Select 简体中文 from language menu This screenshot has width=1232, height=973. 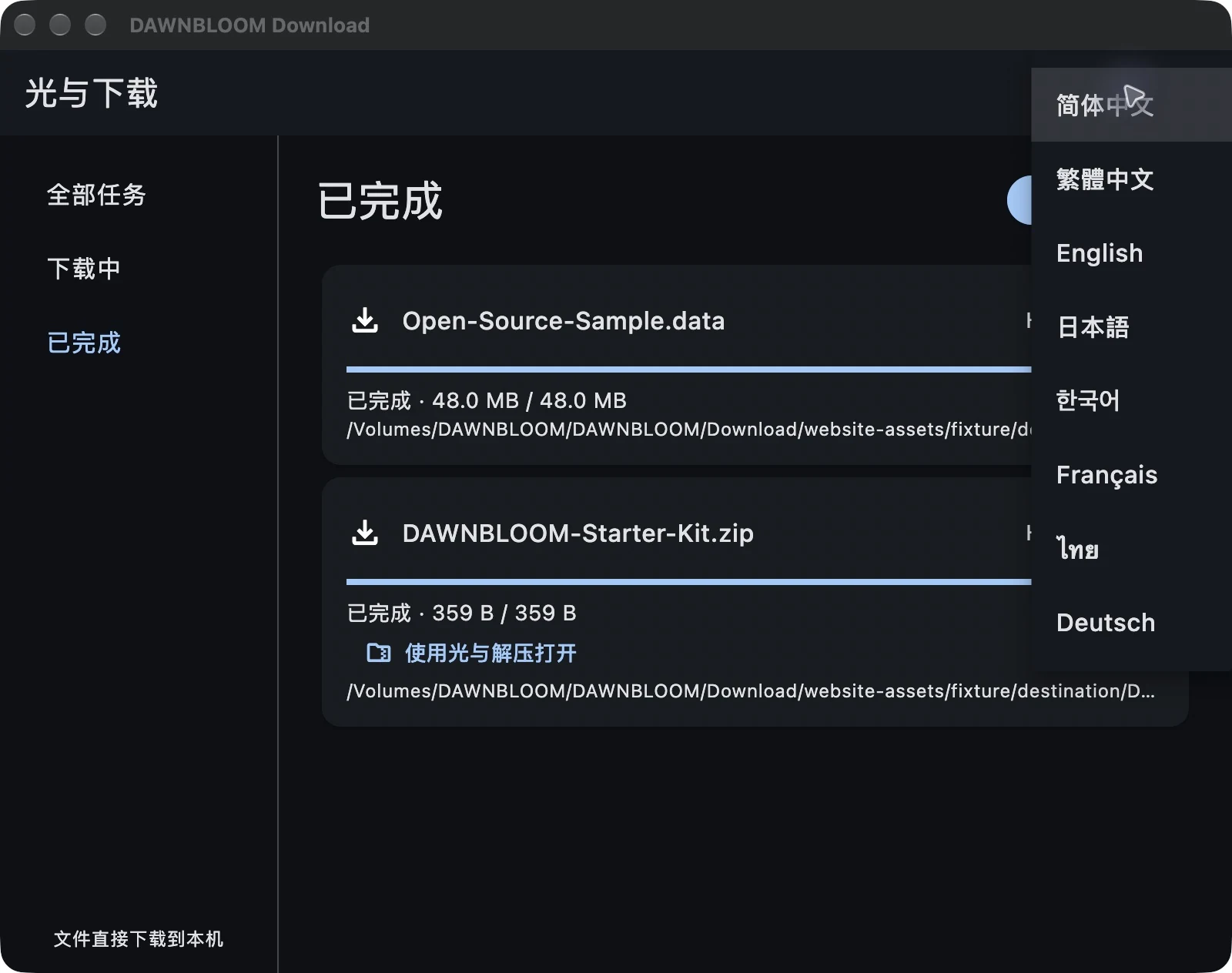pos(1131,105)
